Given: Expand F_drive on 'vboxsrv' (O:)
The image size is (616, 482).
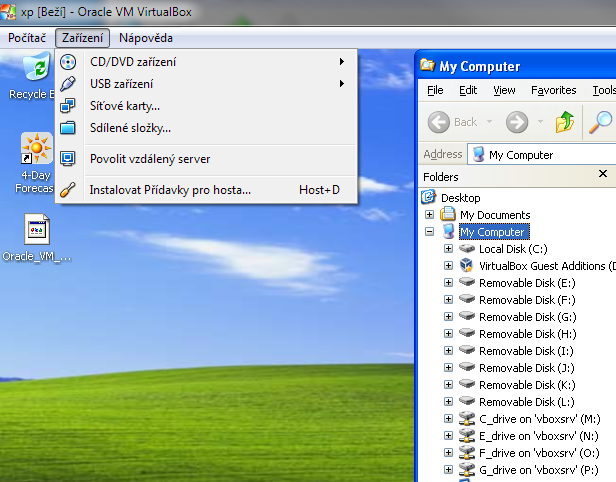Looking at the screenshot, I should 448,453.
